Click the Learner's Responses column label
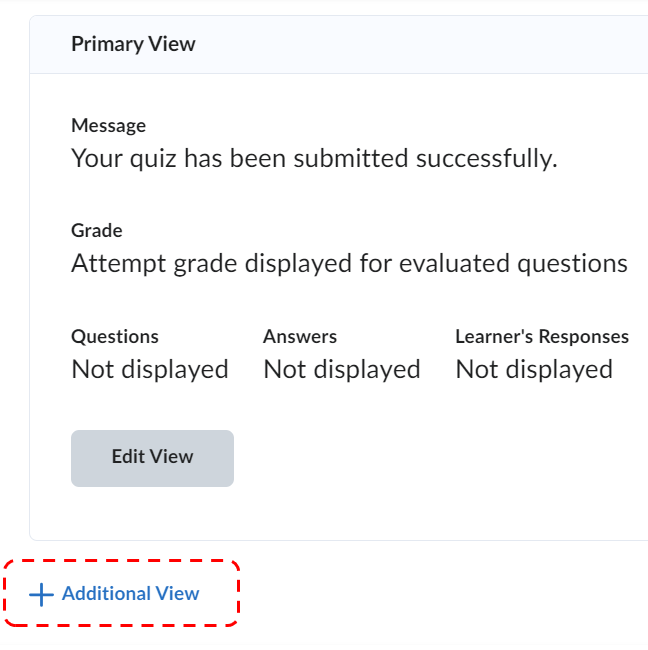The width and height of the screenshot is (648, 650). coord(541,337)
